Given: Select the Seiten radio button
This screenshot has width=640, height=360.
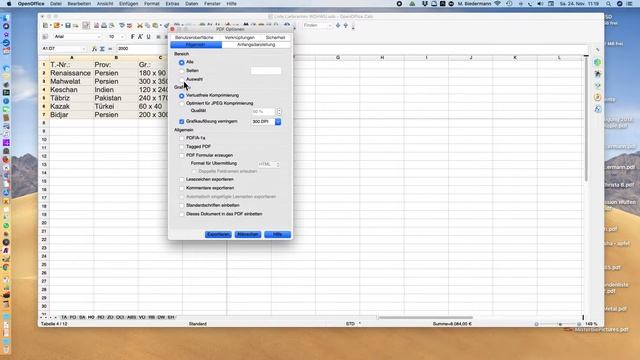Looking at the screenshot, I should pyautogui.click(x=182, y=71).
